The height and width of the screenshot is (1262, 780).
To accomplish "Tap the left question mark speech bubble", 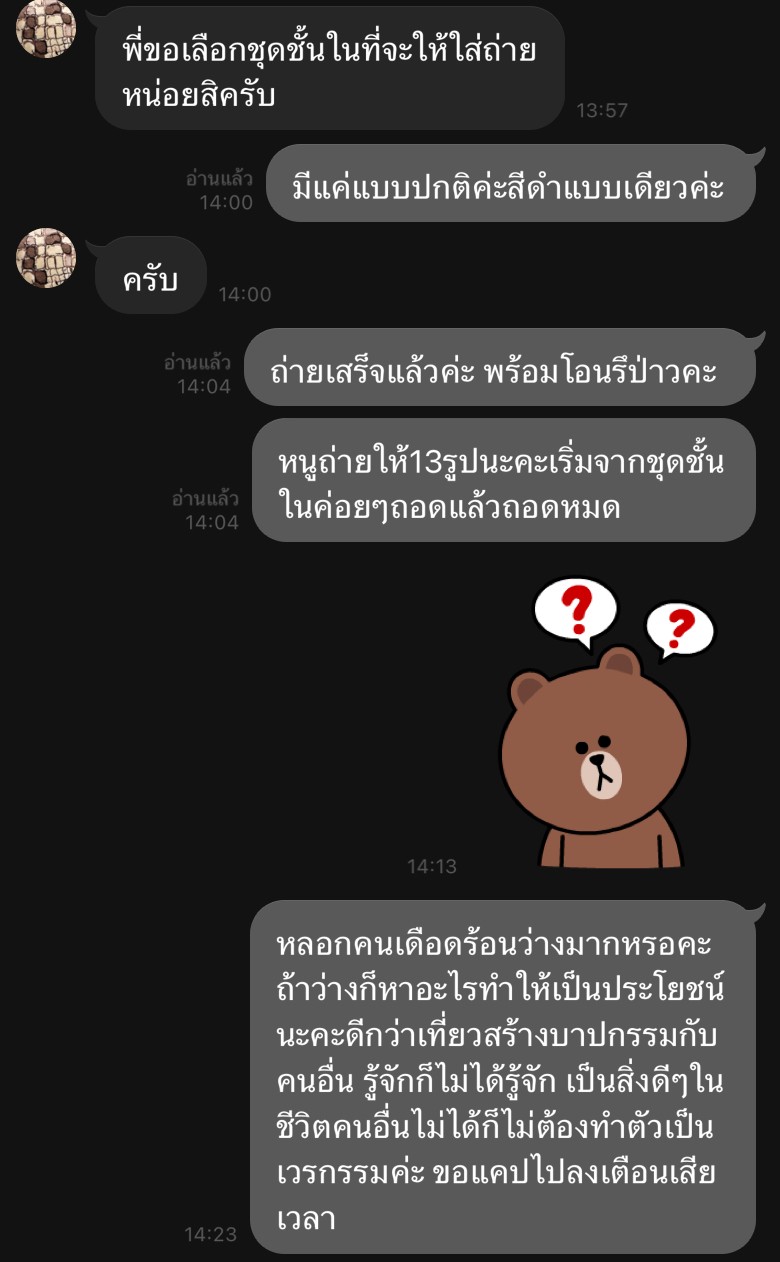I will [x=575, y=610].
